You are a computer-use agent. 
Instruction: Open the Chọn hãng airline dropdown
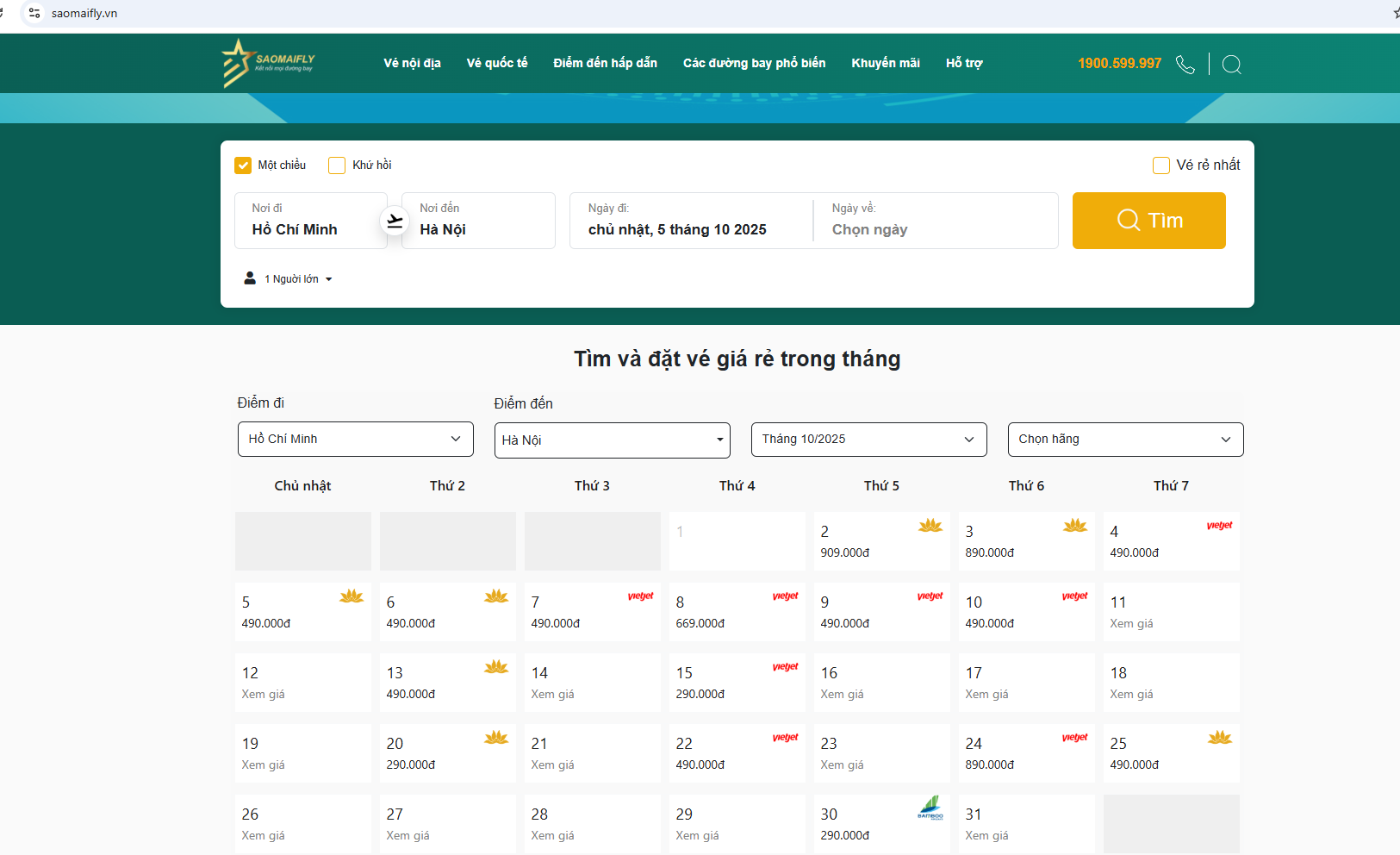click(x=1125, y=440)
